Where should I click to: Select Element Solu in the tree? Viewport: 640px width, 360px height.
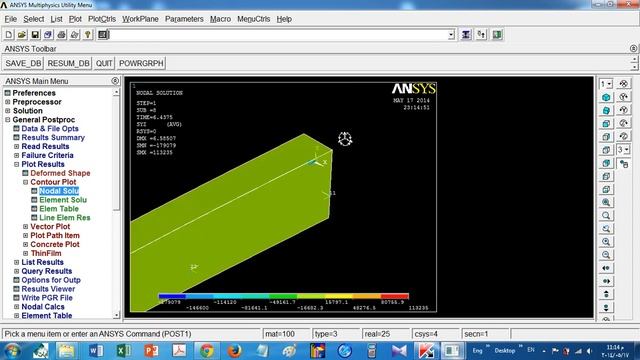coord(63,200)
